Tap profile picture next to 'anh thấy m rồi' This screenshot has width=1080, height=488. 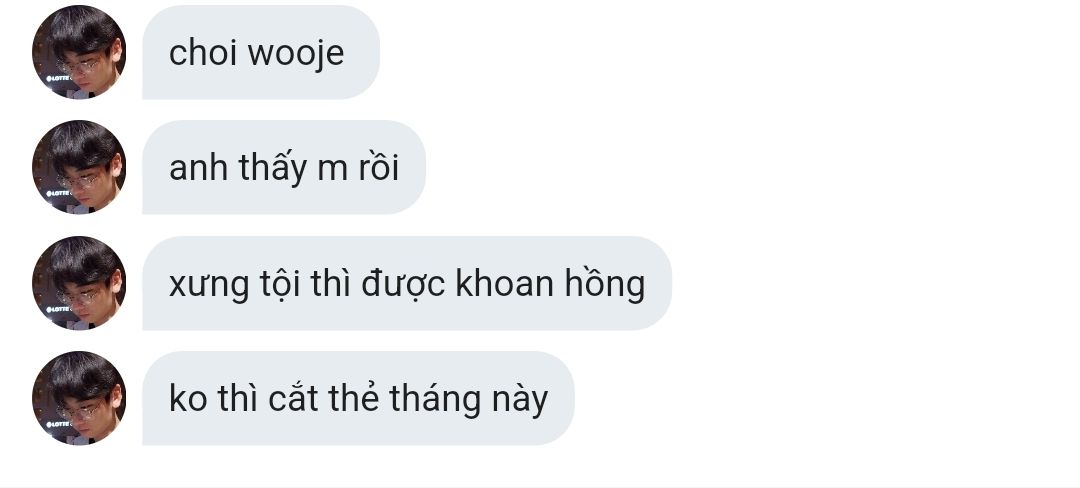click(x=79, y=167)
